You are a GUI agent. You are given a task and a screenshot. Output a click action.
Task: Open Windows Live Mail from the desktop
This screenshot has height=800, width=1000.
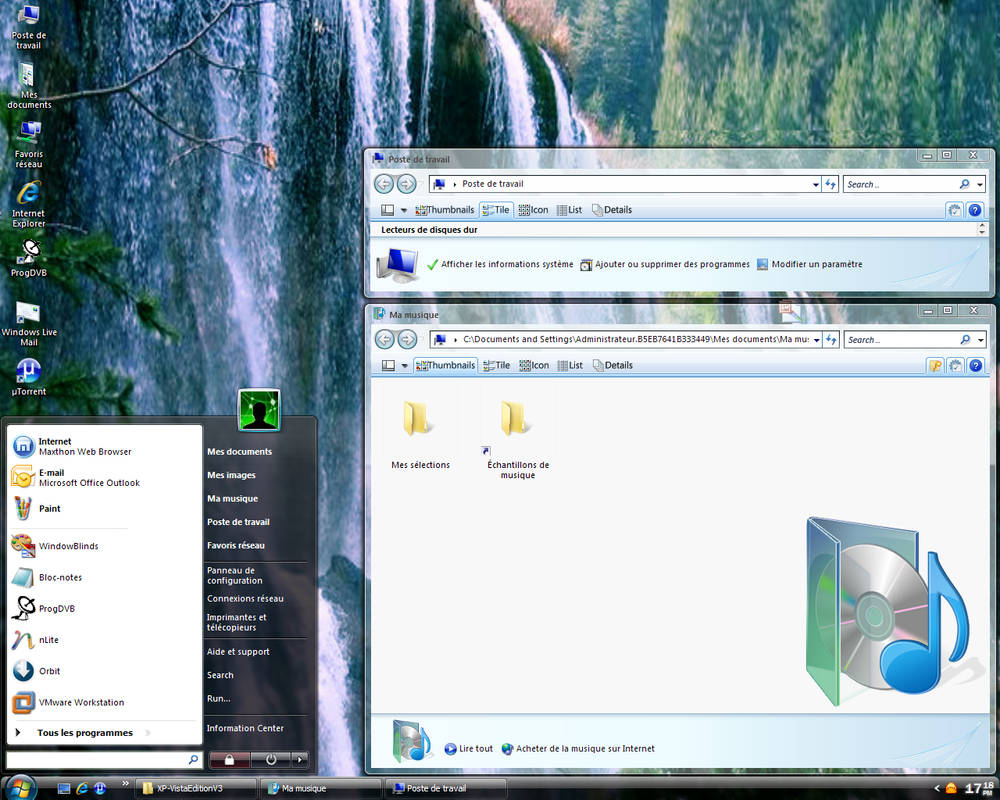(x=28, y=312)
